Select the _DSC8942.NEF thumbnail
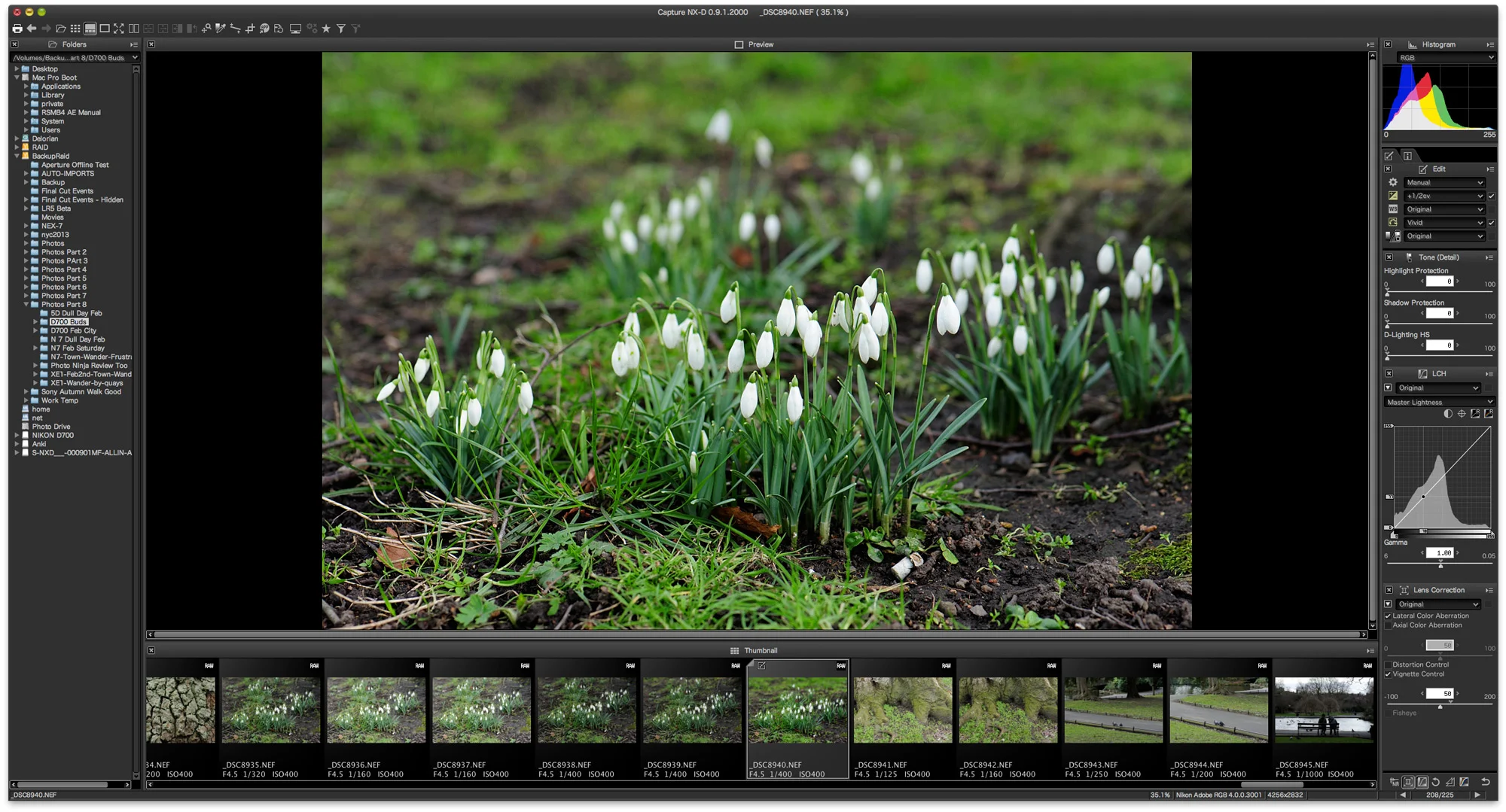1506x812 pixels. pos(1008,707)
